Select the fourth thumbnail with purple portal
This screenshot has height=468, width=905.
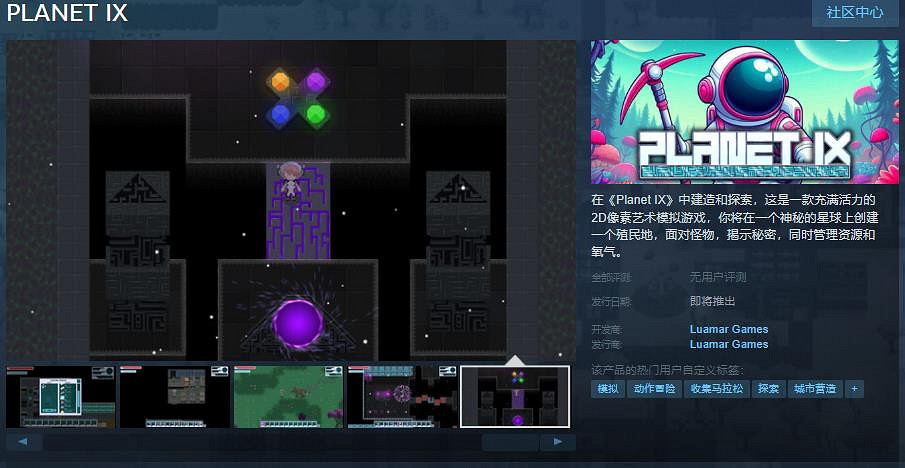[402, 397]
